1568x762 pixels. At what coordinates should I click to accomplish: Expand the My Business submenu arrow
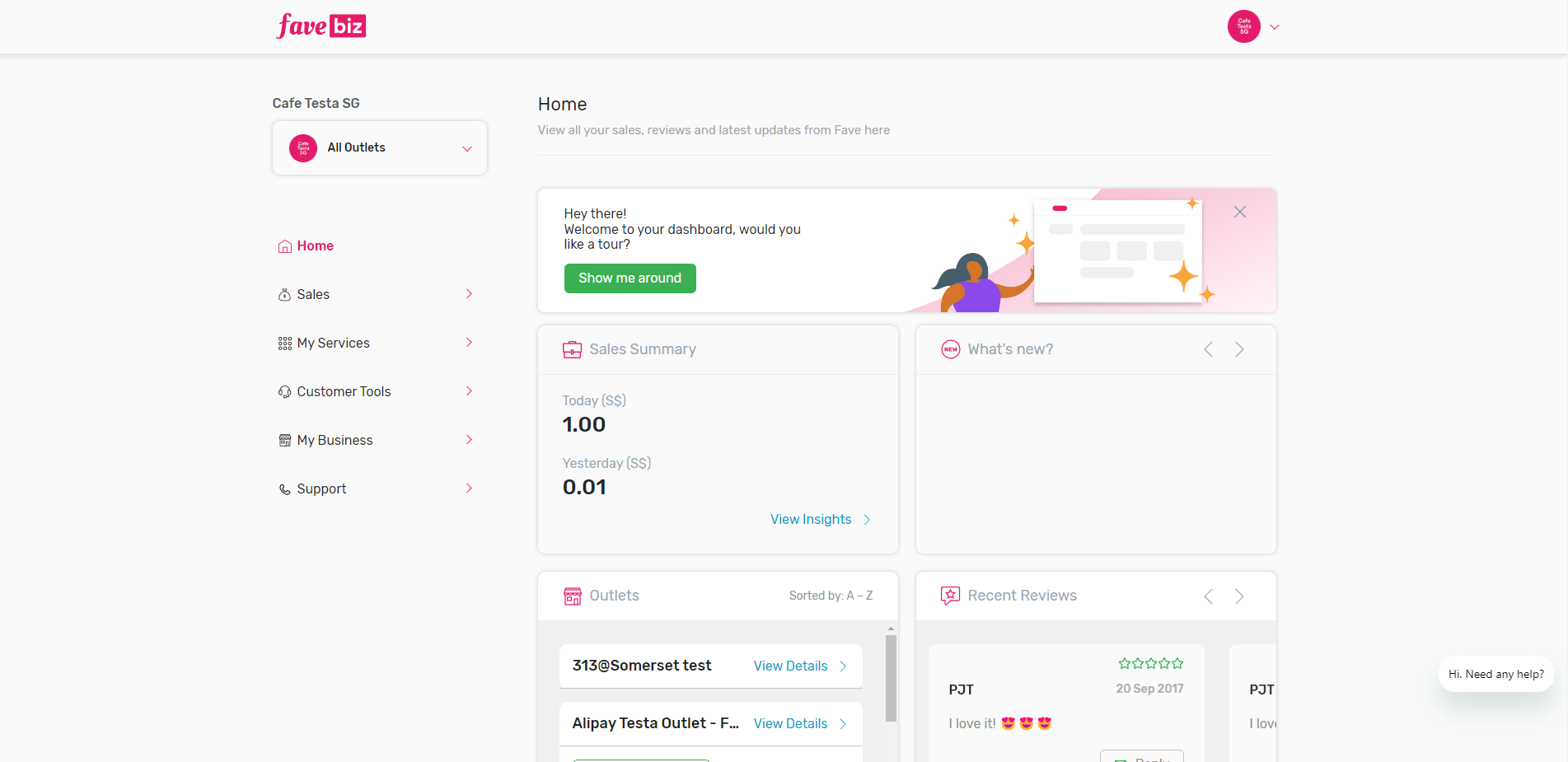[x=469, y=440]
